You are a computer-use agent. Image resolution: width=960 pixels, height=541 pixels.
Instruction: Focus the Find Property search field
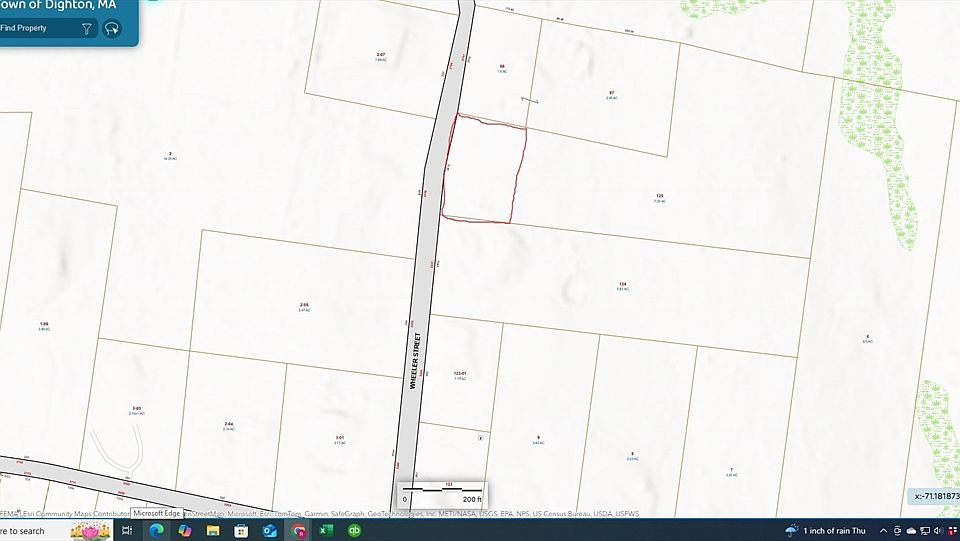click(38, 28)
